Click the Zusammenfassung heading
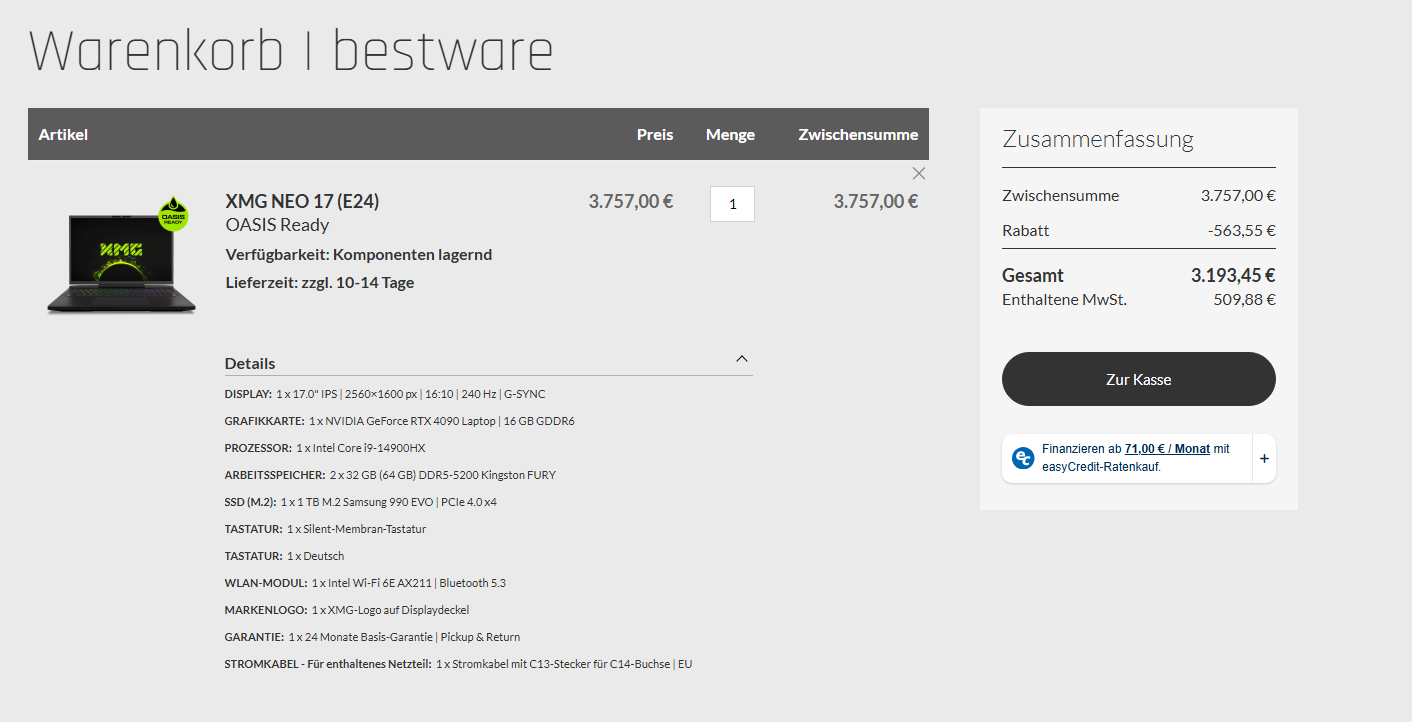Viewport: 1412px width, 722px height. 1098,138
